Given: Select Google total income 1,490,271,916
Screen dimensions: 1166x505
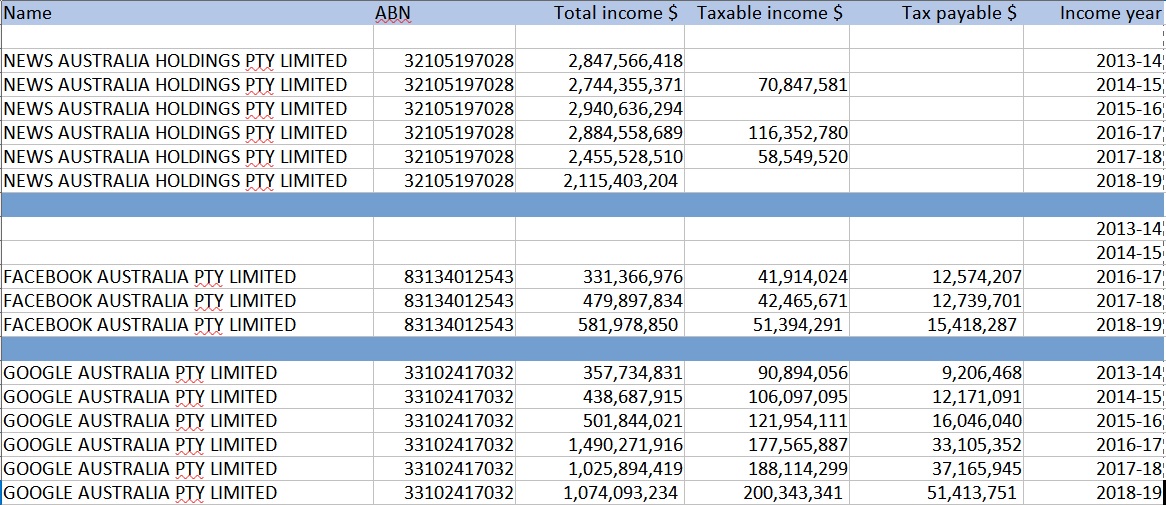Looking at the screenshot, I should point(599,445).
